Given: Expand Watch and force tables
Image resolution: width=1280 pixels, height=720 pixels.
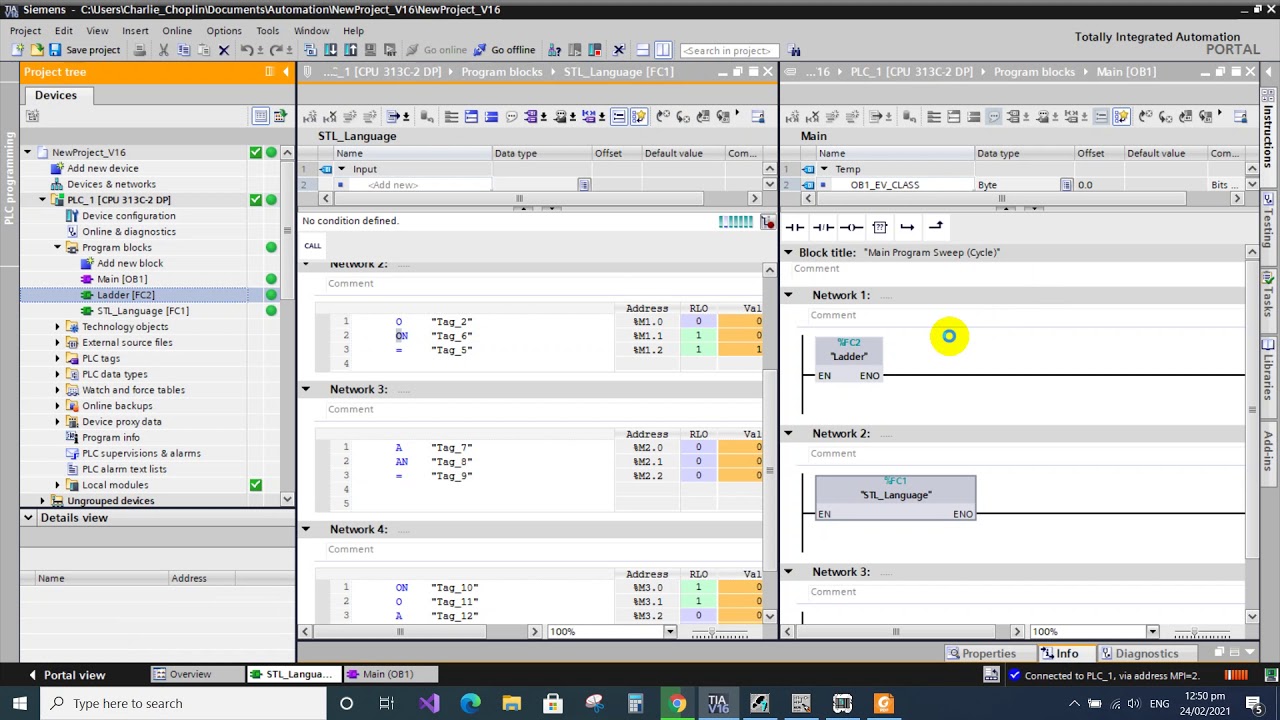Looking at the screenshot, I should [58, 390].
